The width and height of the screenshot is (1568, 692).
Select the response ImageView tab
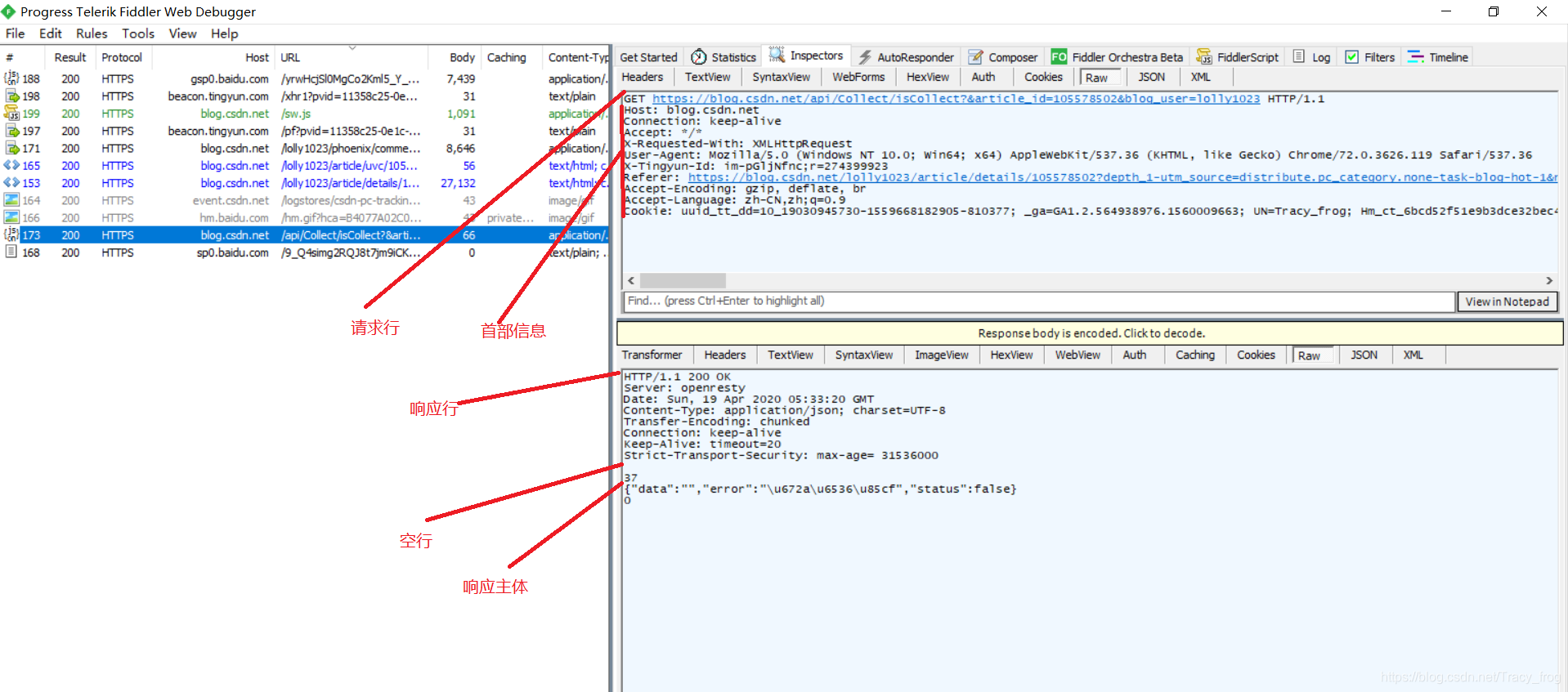point(941,355)
